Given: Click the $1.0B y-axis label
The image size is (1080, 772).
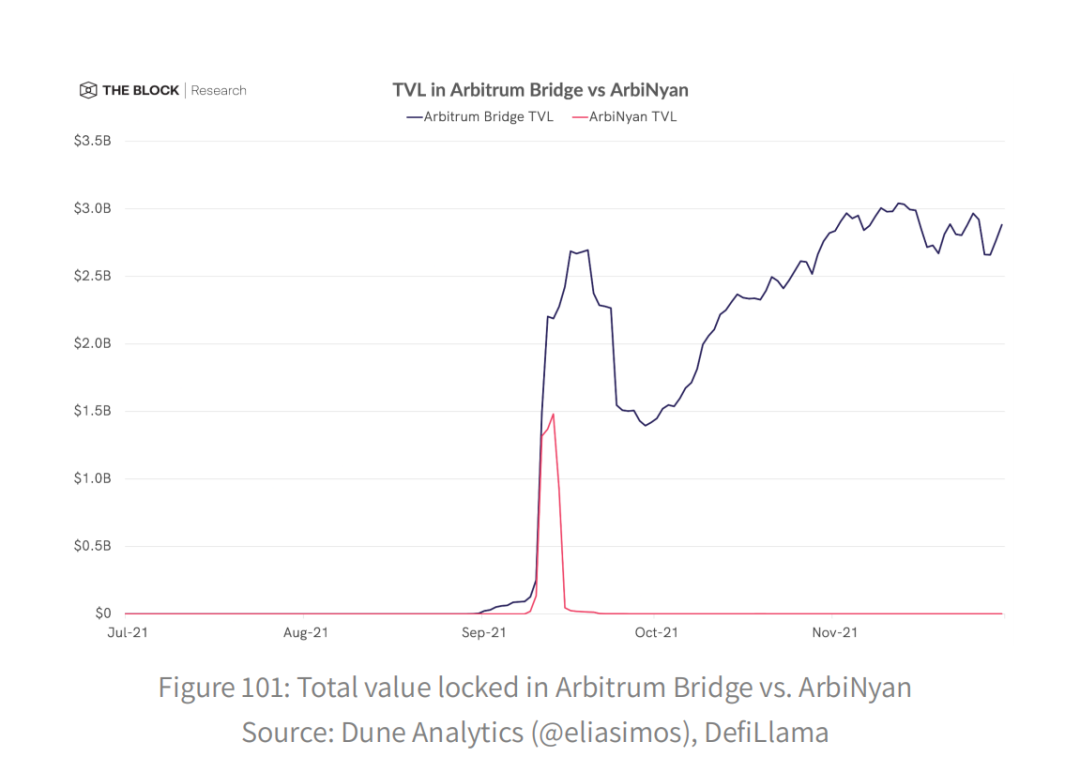Looking at the screenshot, I should point(92,479).
